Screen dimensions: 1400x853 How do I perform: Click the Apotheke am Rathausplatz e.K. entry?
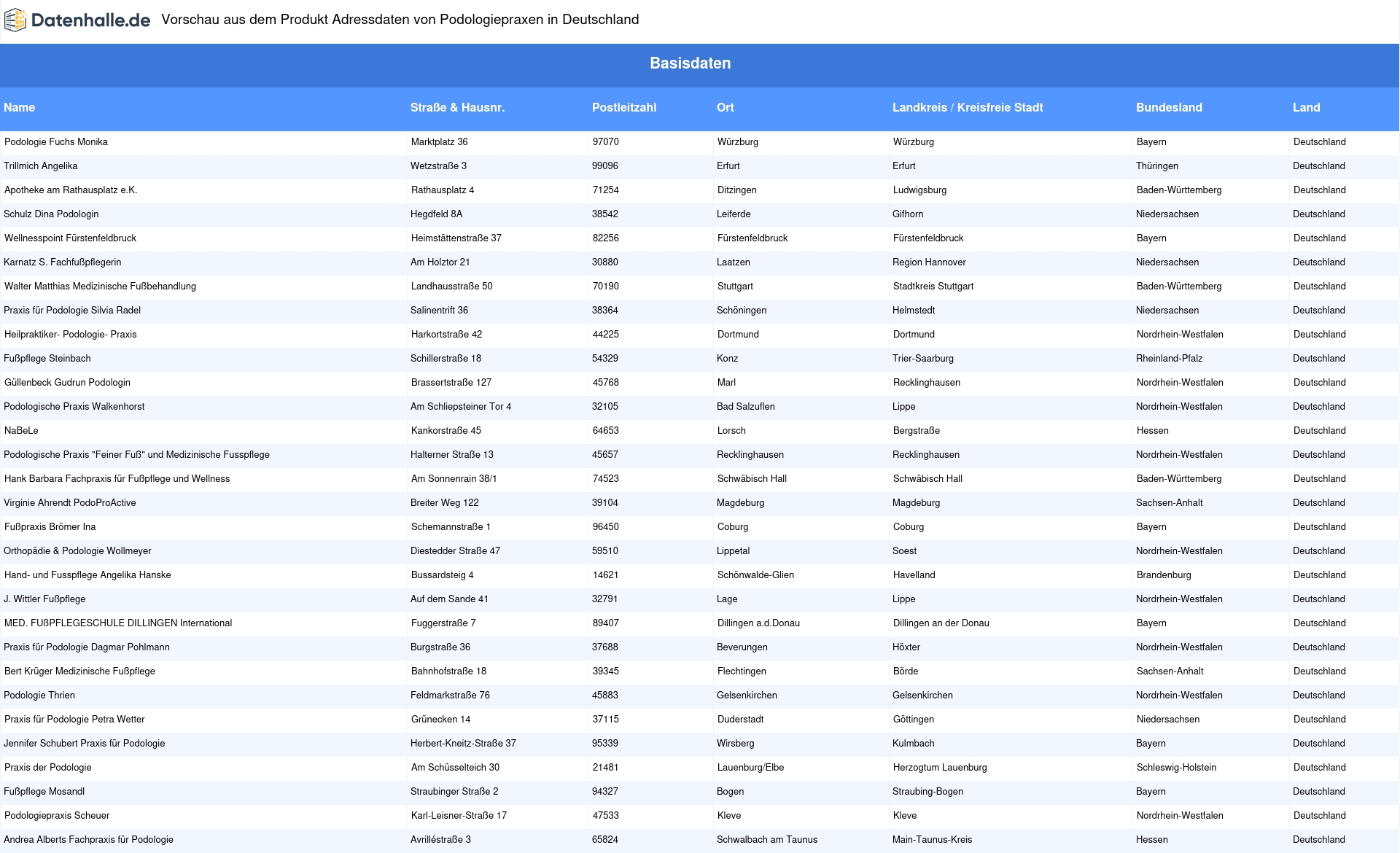[71, 190]
